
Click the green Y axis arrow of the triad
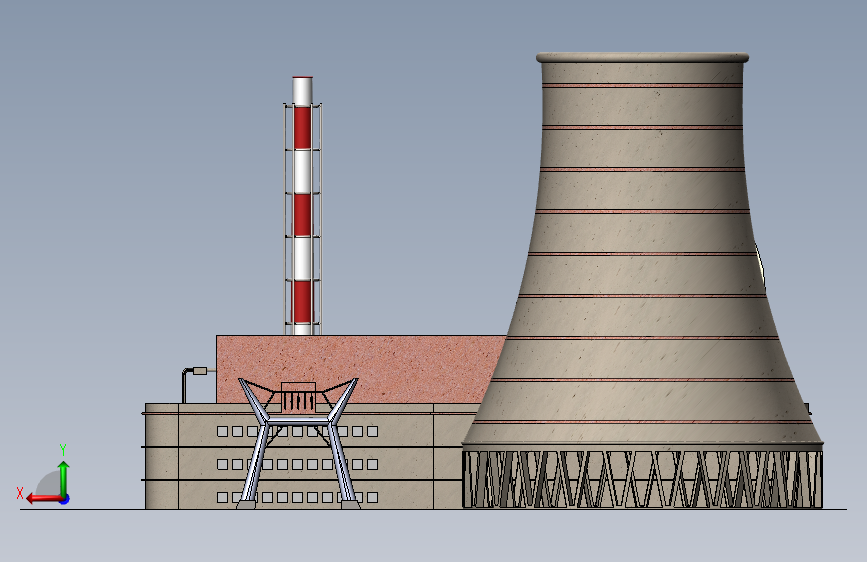(64, 478)
